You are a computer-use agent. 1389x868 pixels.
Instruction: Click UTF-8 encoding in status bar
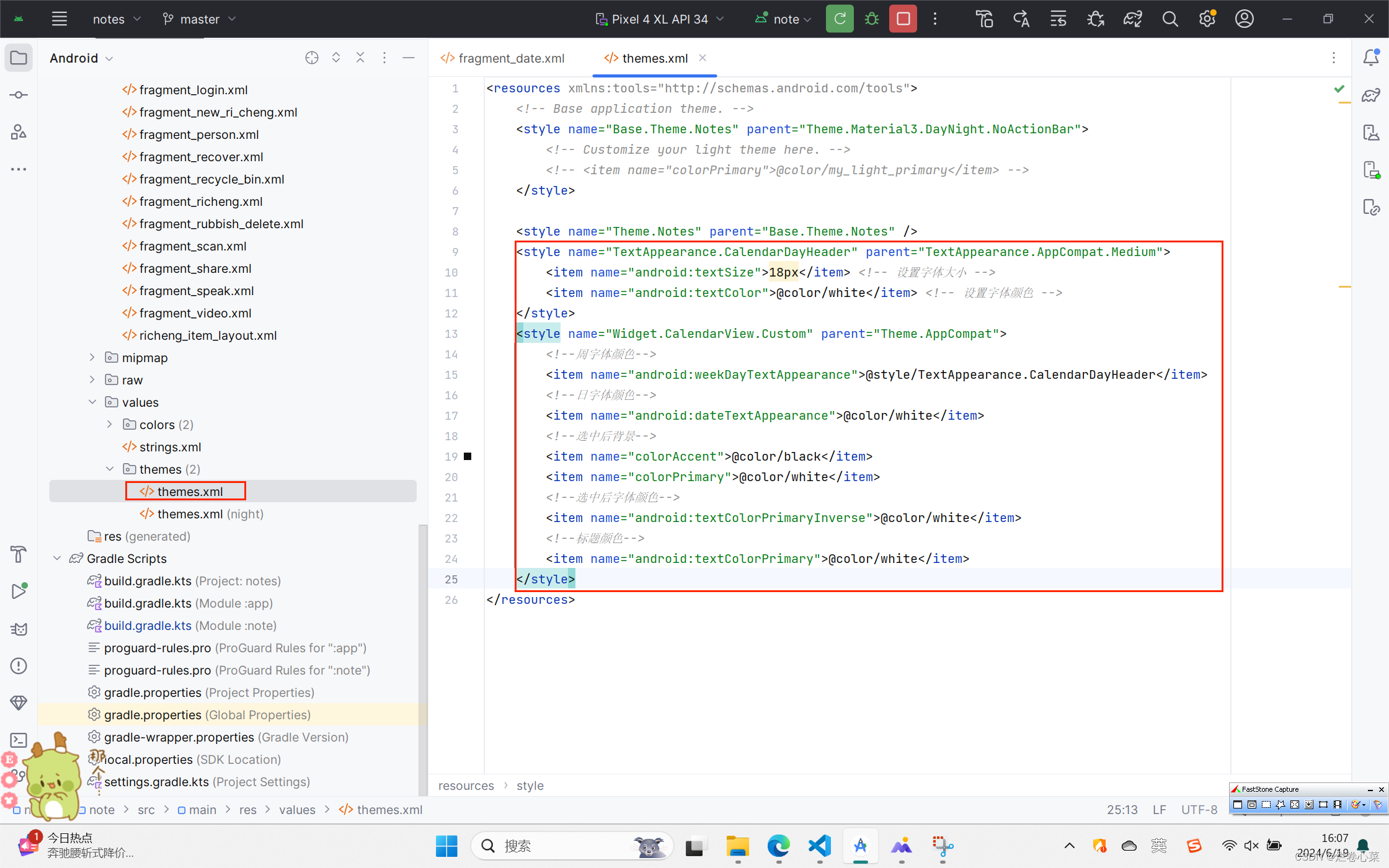point(1199,810)
